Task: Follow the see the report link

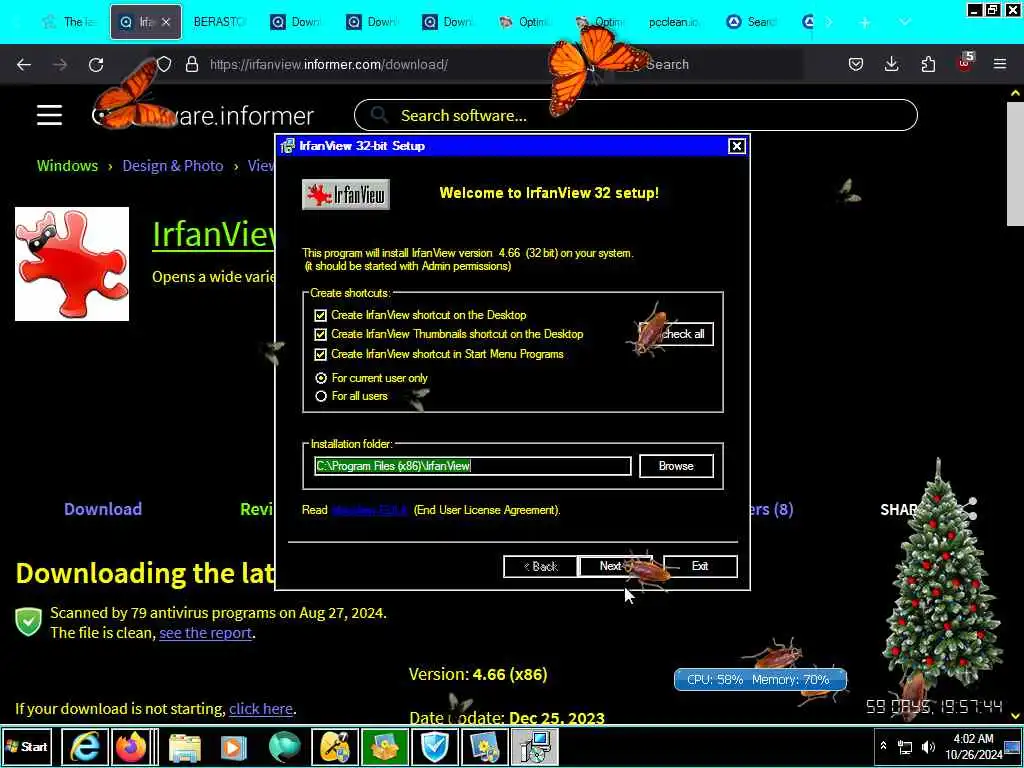Action: (x=206, y=633)
